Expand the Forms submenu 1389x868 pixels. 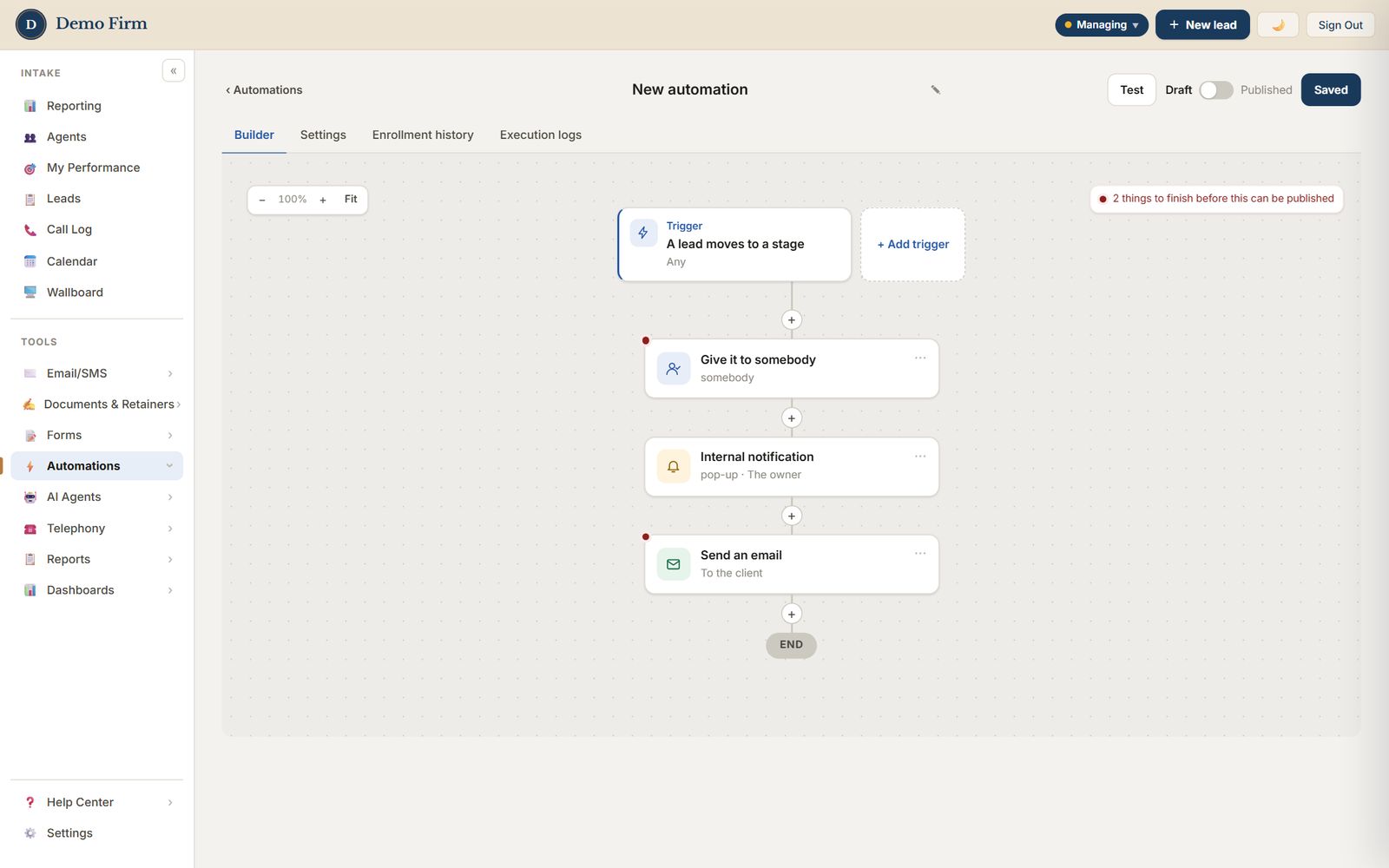pyautogui.click(x=170, y=436)
